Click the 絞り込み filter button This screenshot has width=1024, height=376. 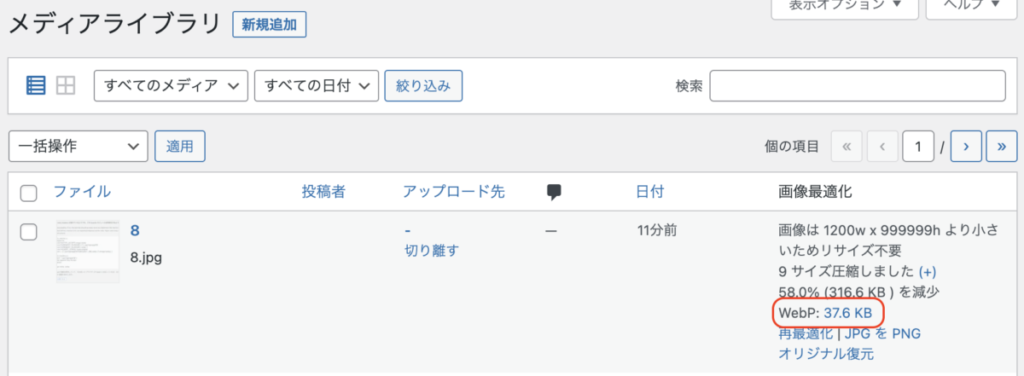point(424,86)
